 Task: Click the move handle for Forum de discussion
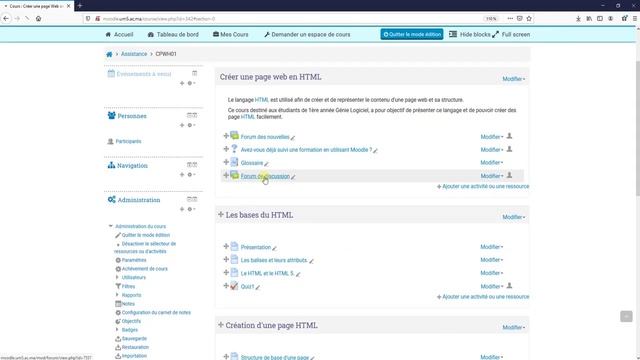tap(226, 176)
